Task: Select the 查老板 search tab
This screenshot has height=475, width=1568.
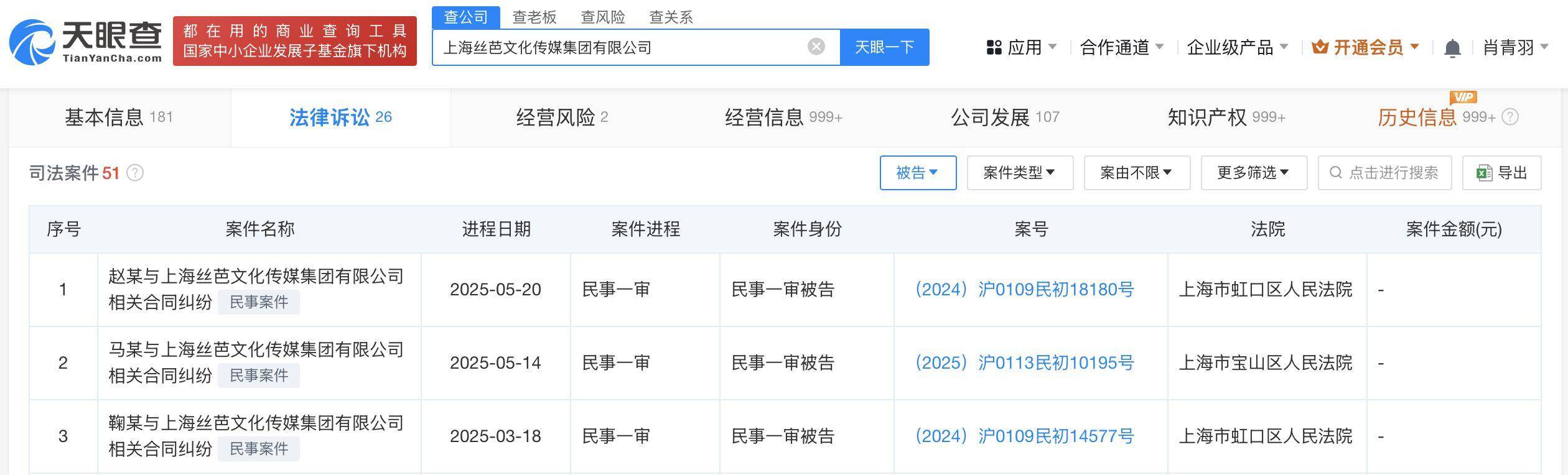Action: (534, 17)
